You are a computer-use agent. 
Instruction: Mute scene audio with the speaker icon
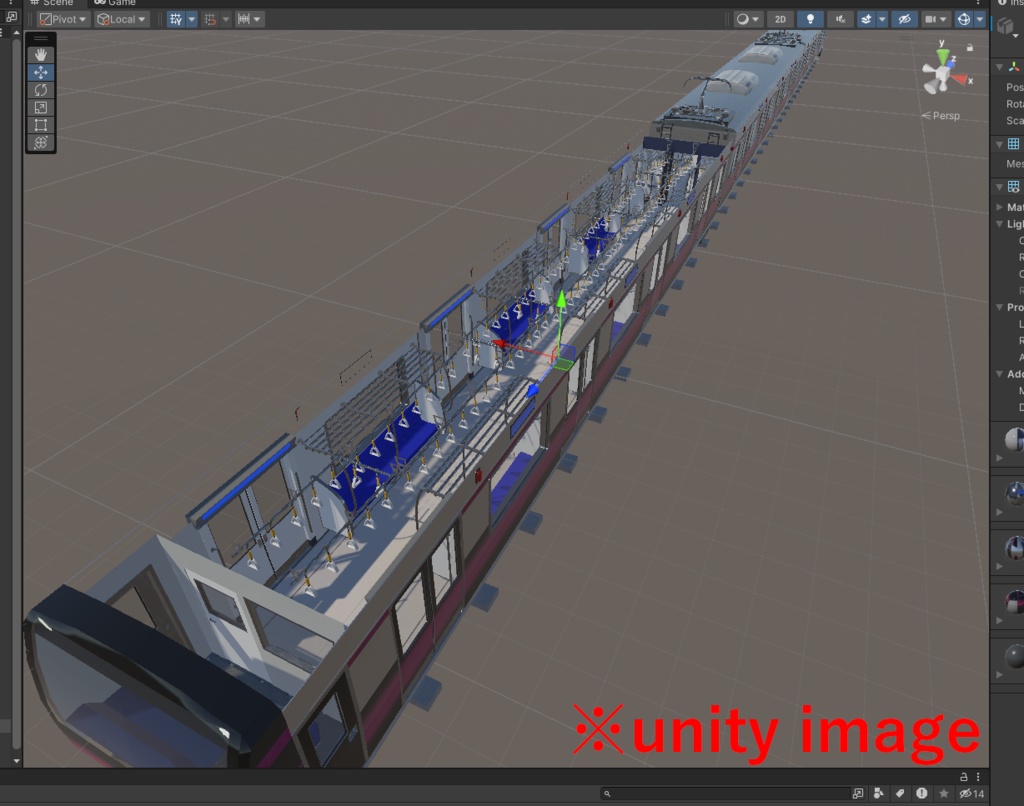[840, 18]
